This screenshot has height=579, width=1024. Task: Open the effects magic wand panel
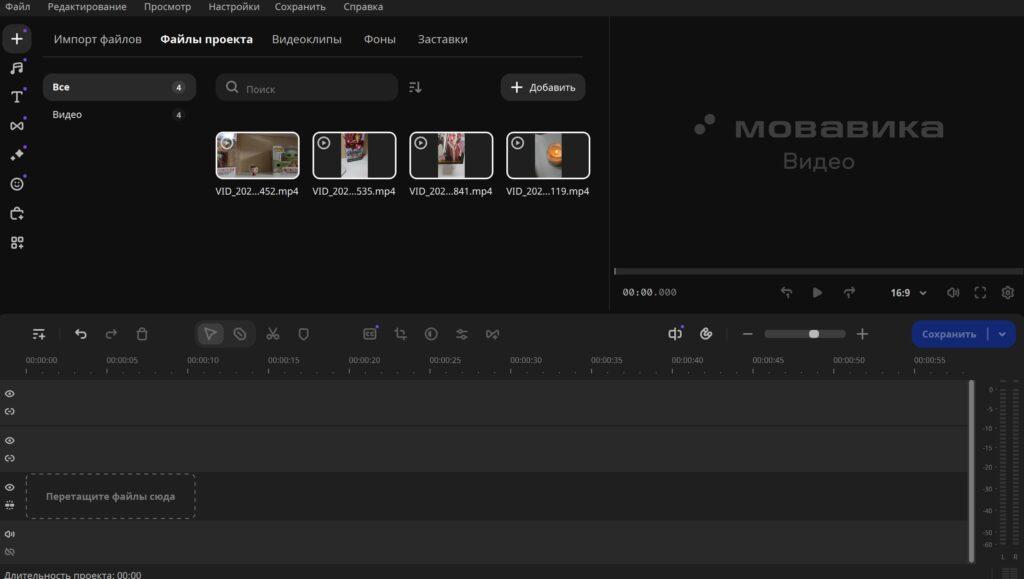(17, 155)
